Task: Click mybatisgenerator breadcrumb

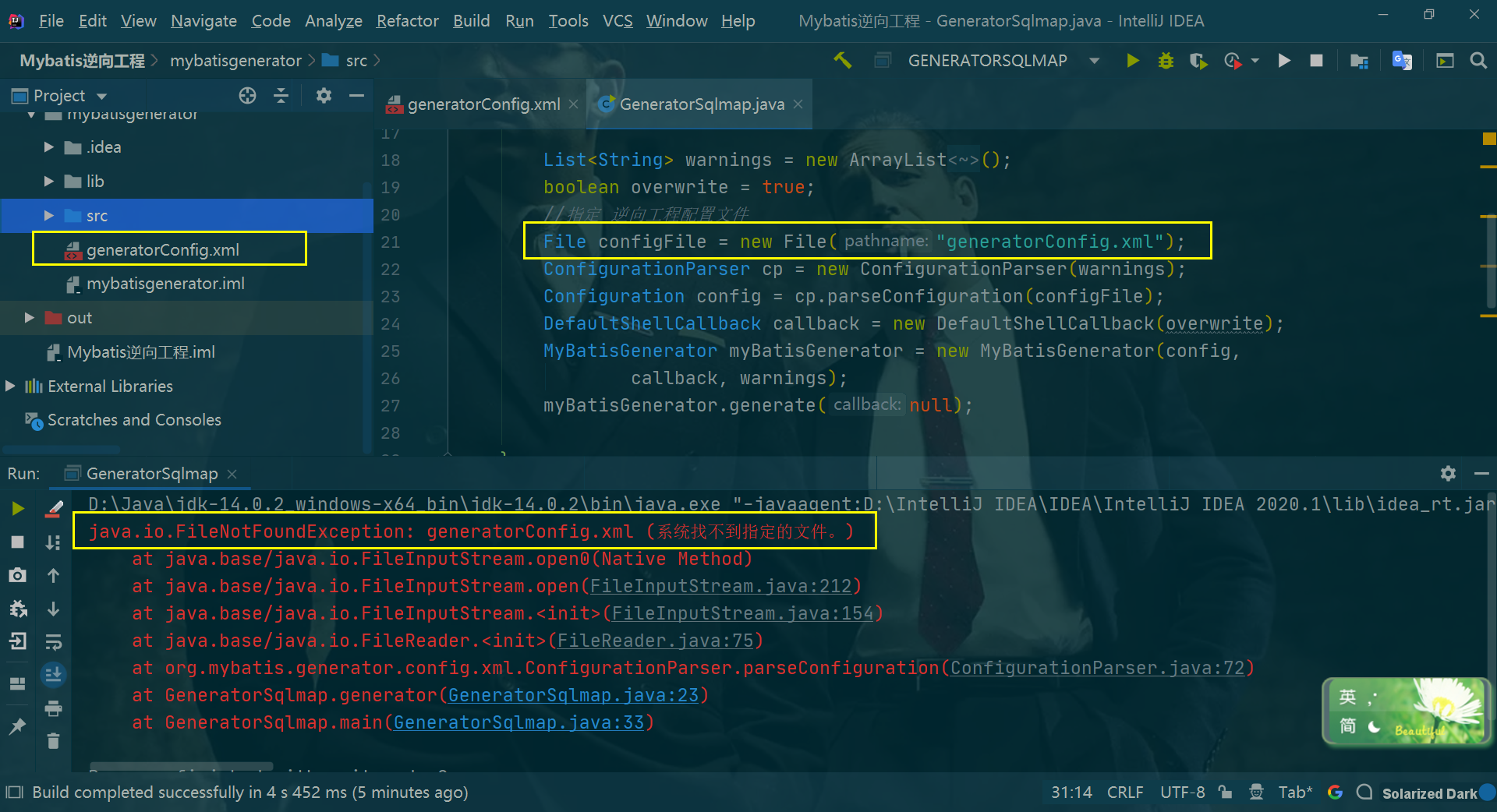Action: tap(235, 61)
